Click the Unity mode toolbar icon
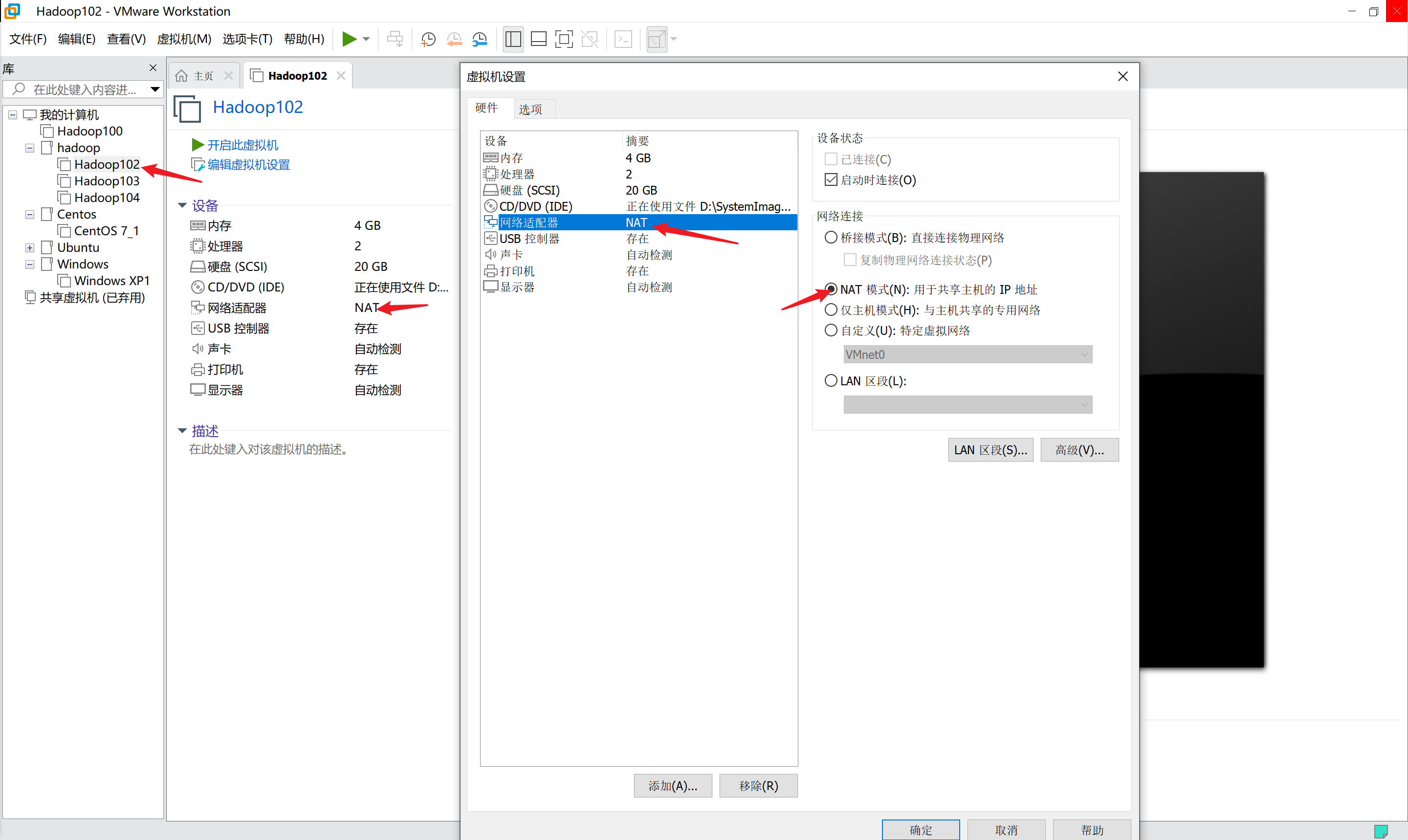This screenshot has width=1408, height=840. click(x=590, y=39)
